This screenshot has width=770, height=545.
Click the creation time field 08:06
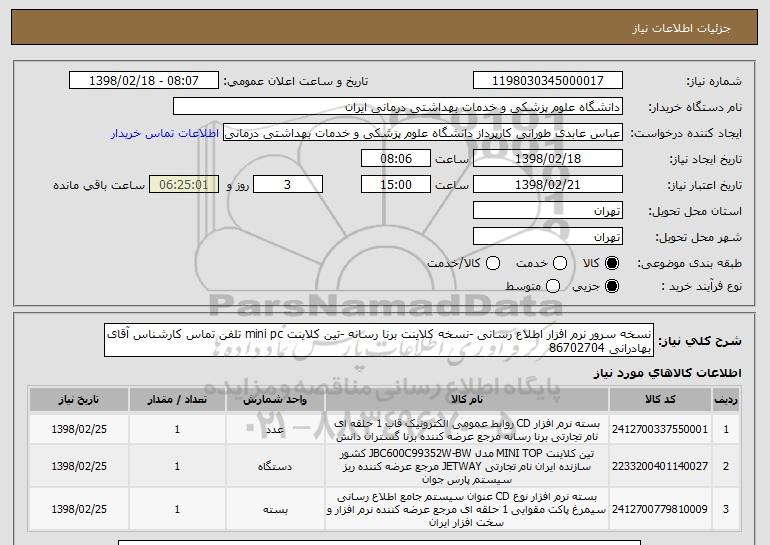[x=396, y=159]
